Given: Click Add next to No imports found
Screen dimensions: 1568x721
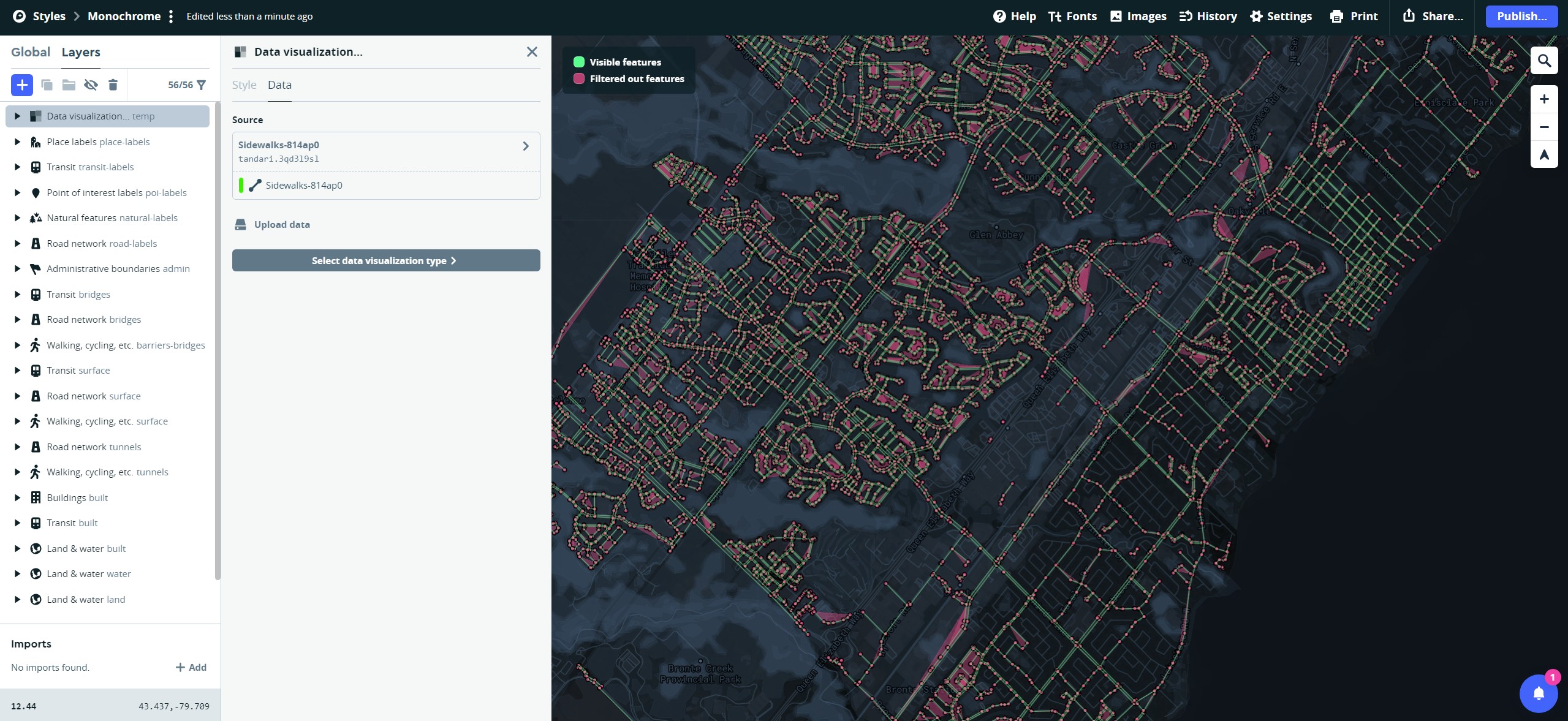Looking at the screenshot, I should coord(191,667).
